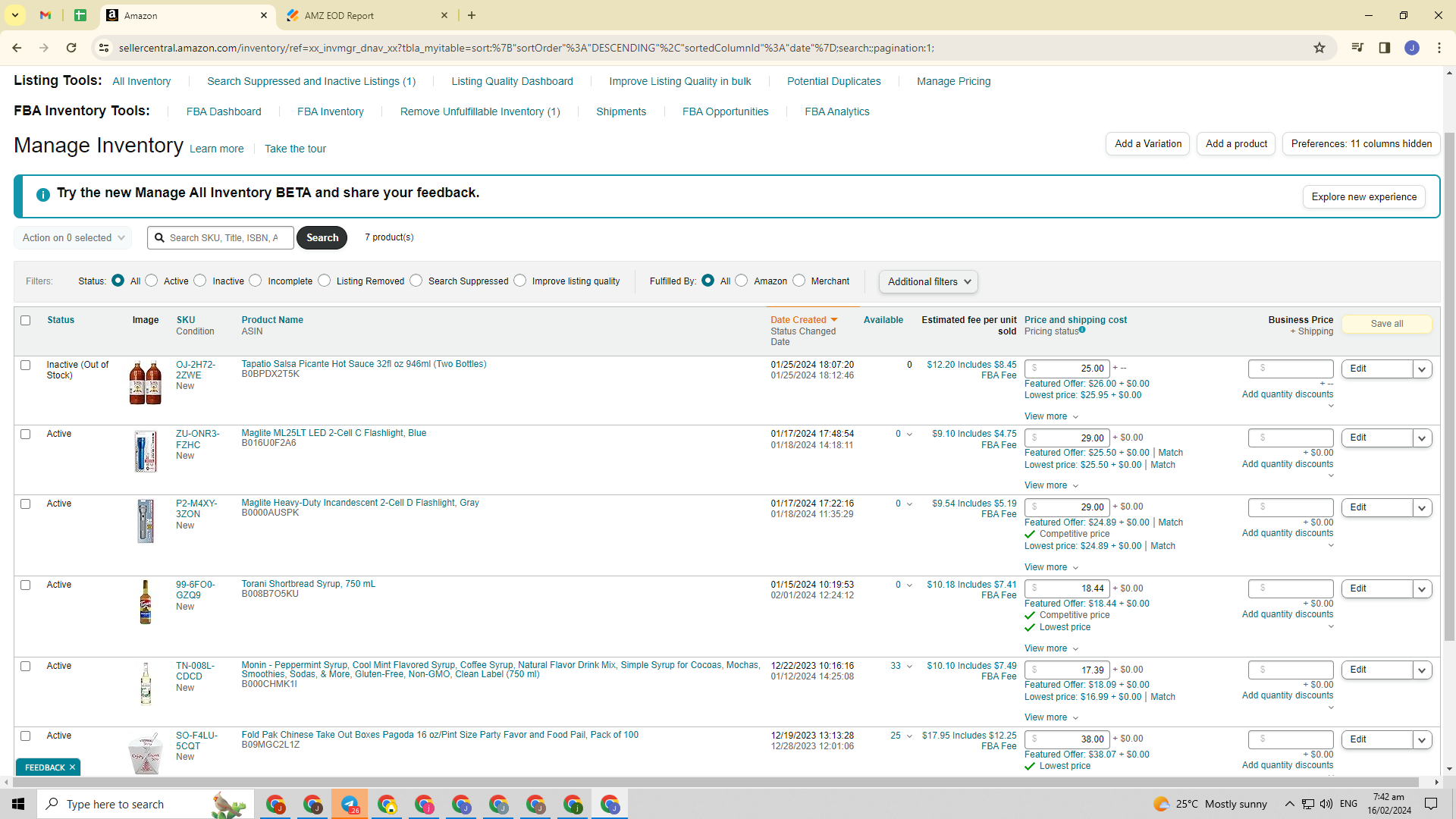Select the Inactive status filter radio
Screen dimensions: 1456x819
200,281
